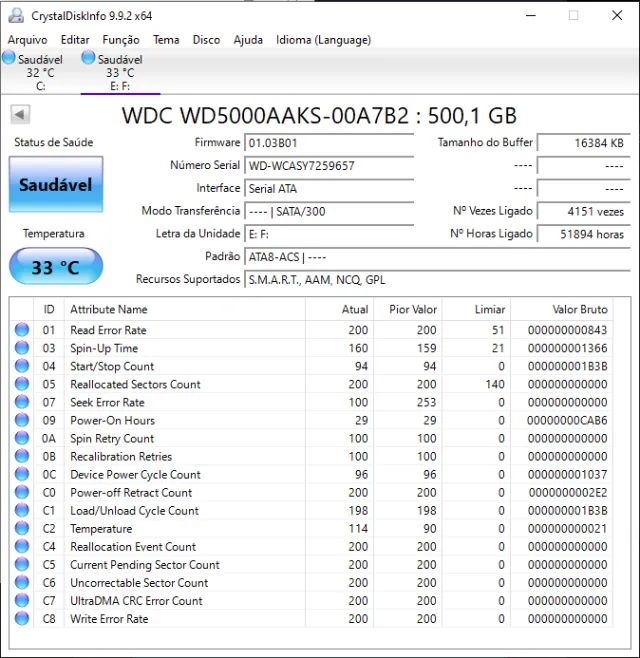Select the C: drive health status icon
The image size is (640, 658).
8,57
